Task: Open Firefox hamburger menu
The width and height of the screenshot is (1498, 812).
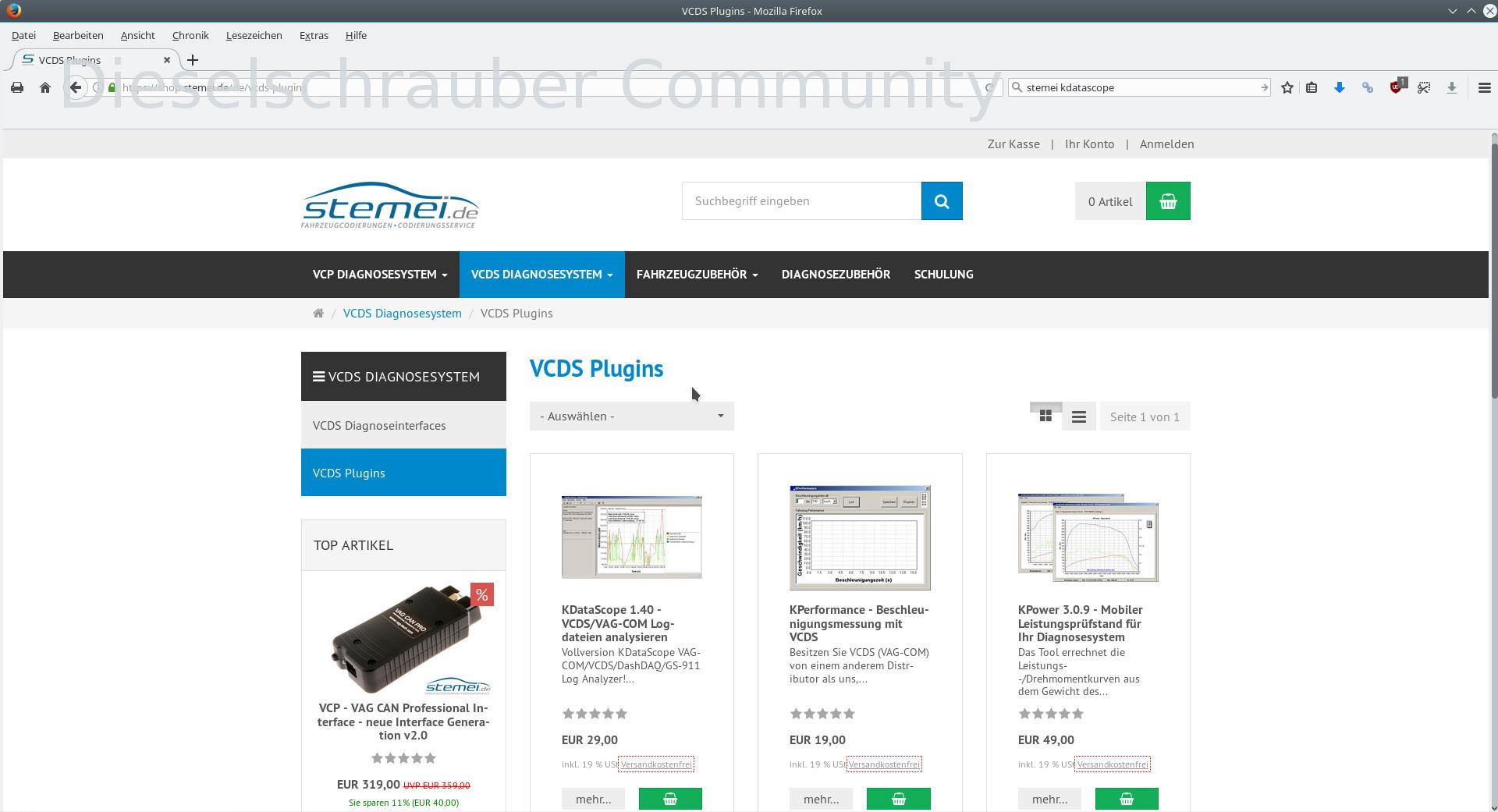Action: 1485,87
